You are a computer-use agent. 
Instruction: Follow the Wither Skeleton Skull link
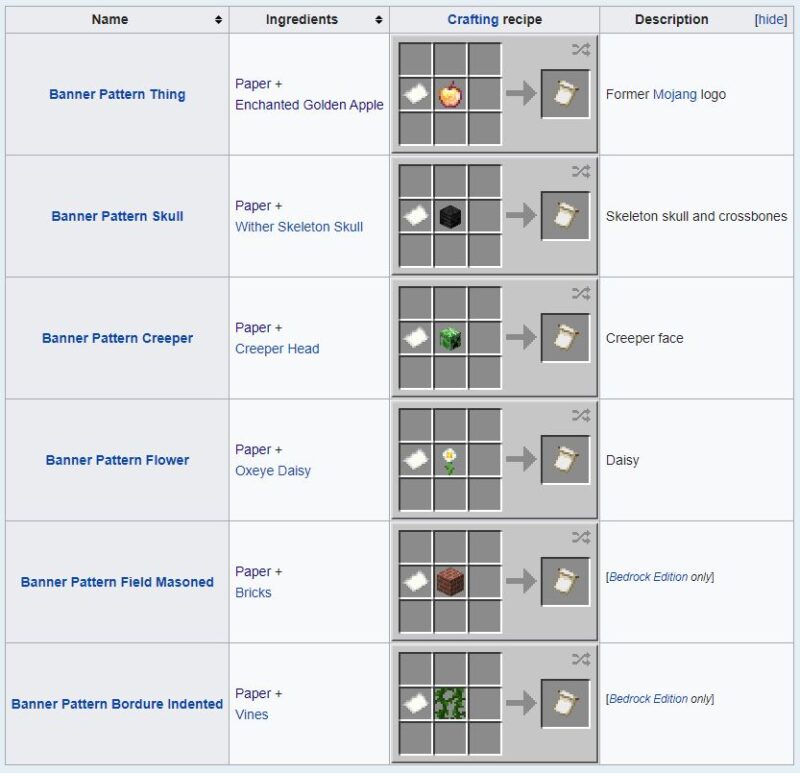coord(299,227)
